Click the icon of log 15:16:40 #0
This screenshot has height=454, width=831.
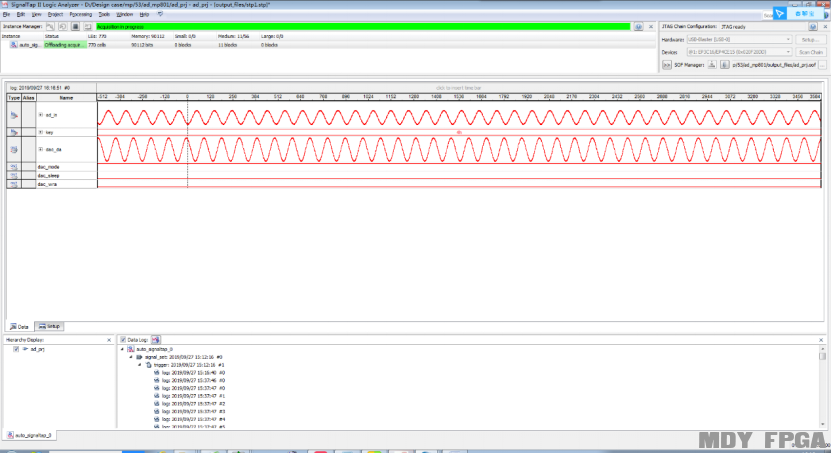click(156, 373)
